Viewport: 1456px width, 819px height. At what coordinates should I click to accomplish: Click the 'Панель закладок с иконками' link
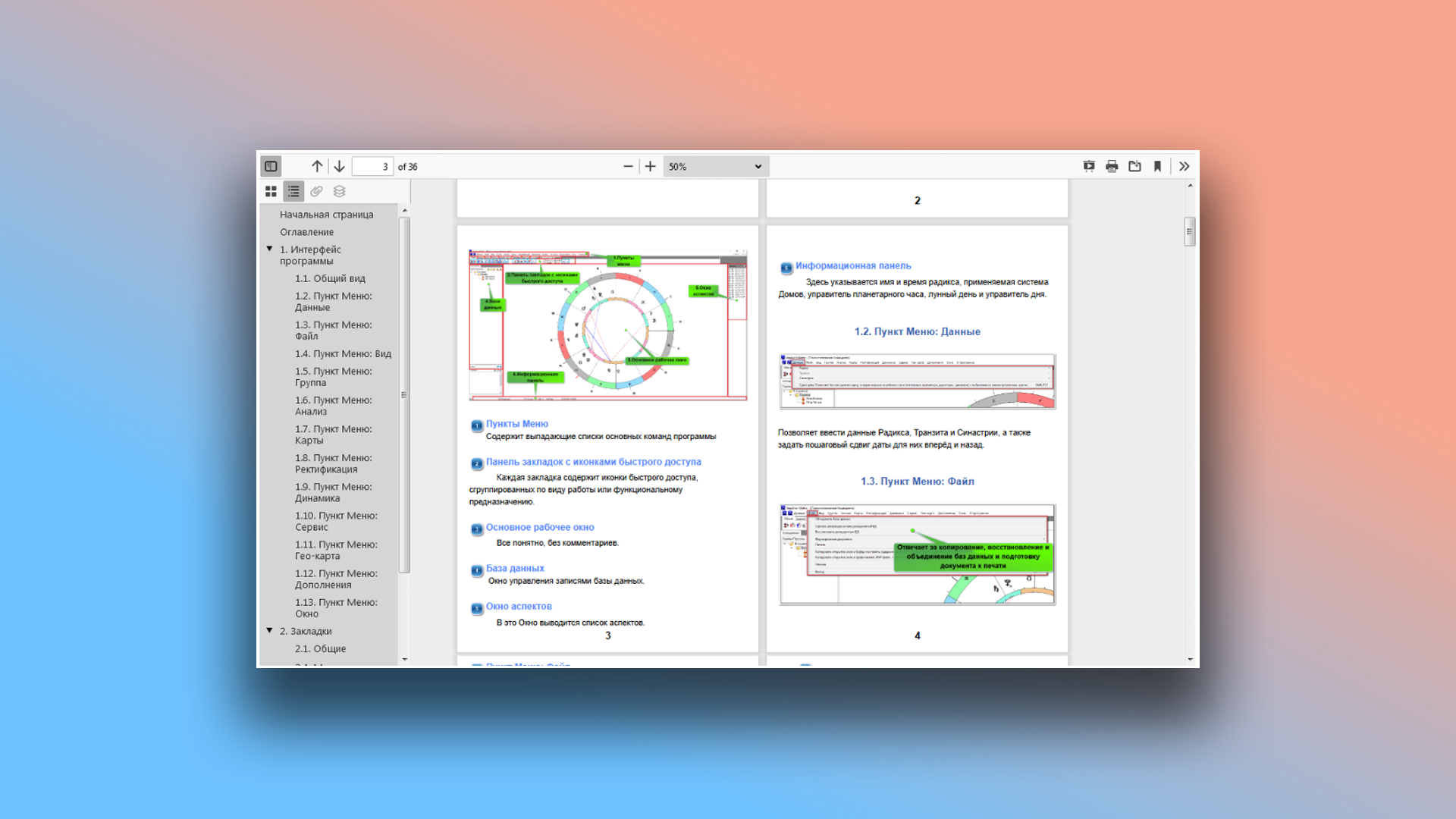pos(593,462)
